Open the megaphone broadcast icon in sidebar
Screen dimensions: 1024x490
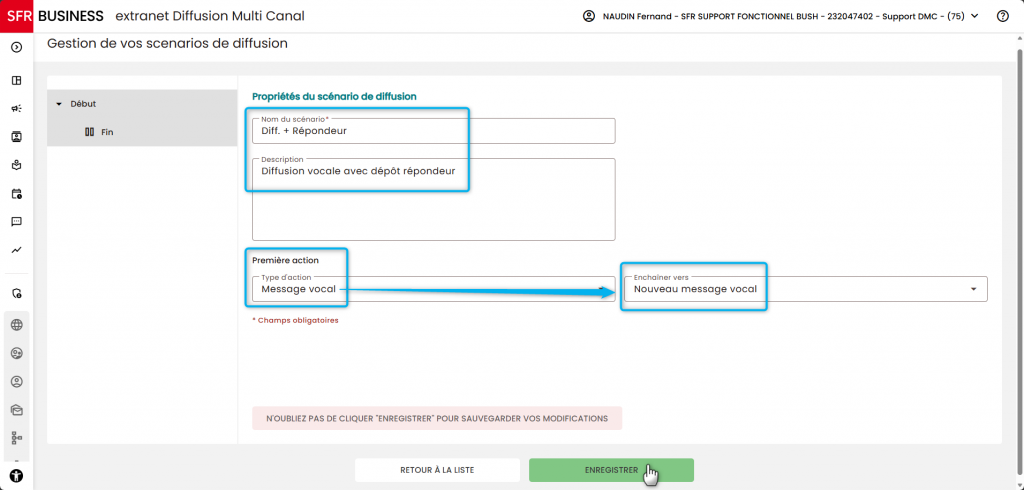[17, 108]
